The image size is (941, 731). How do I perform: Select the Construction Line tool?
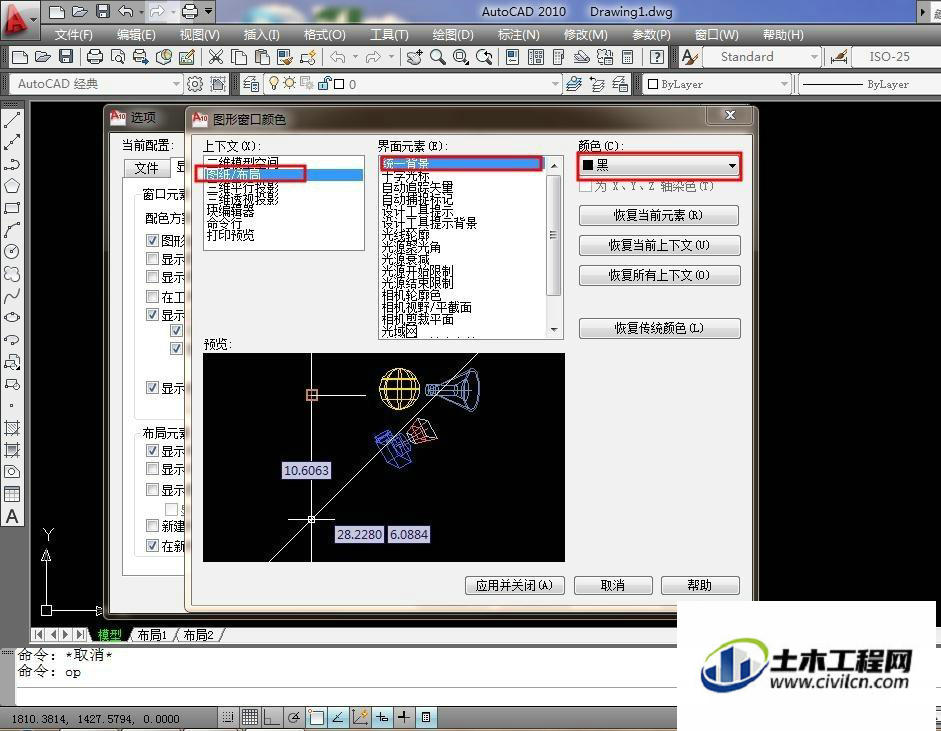pyautogui.click(x=12, y=142)
